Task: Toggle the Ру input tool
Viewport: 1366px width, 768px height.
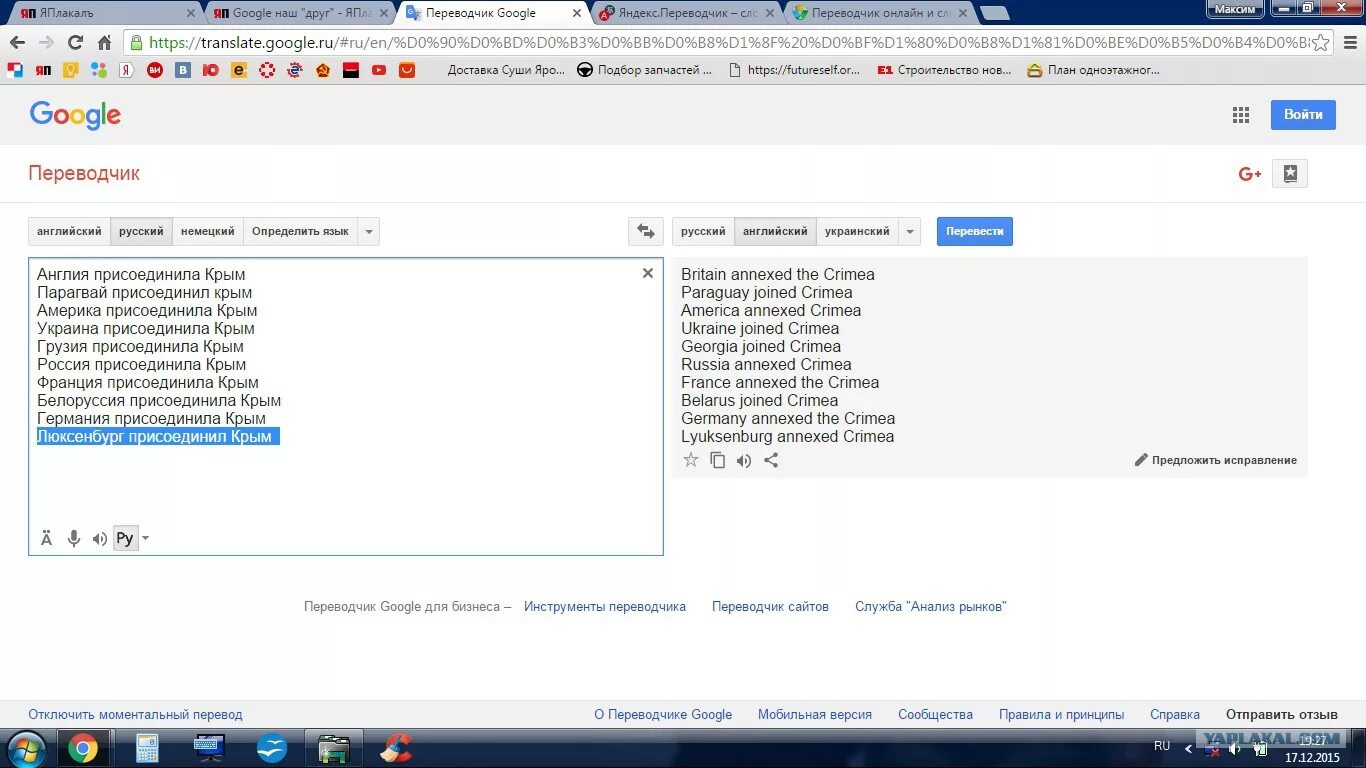Action: coord(125,538)
